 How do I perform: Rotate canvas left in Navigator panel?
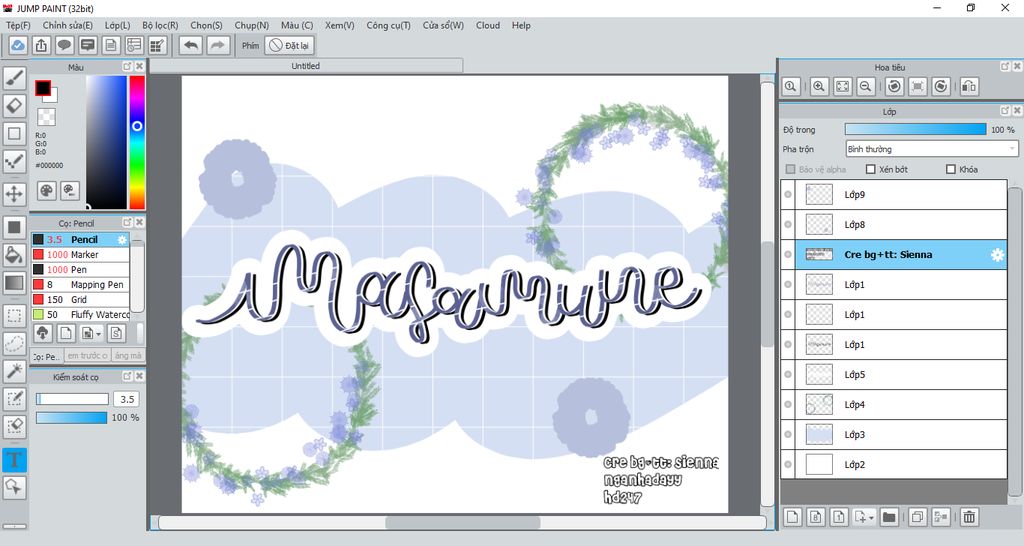pyautogui.click(x=894, y=86)
